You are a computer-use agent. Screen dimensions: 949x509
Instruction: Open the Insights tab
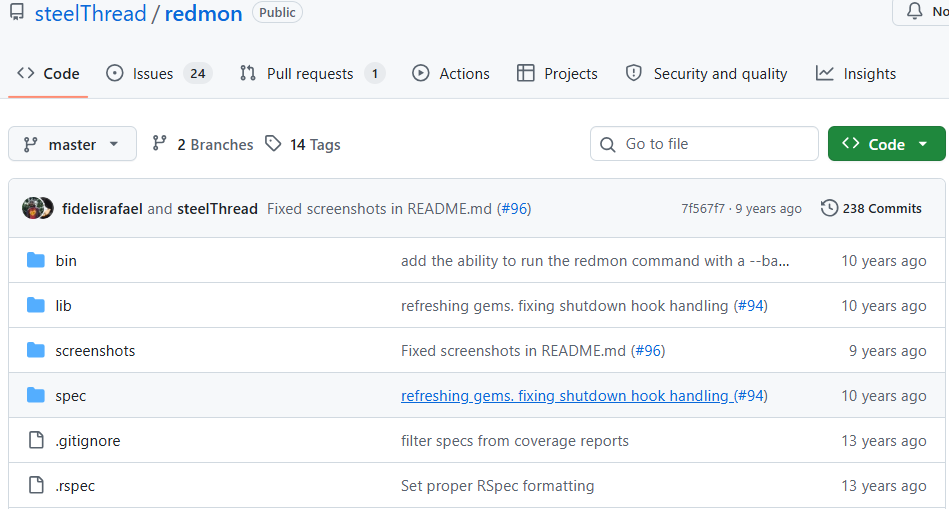[856, 74]
